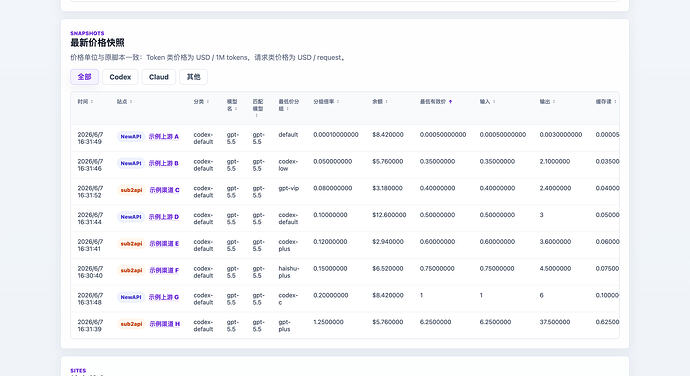
Task: Click output price 4.5000000 cell
Action: coord(555,269)
